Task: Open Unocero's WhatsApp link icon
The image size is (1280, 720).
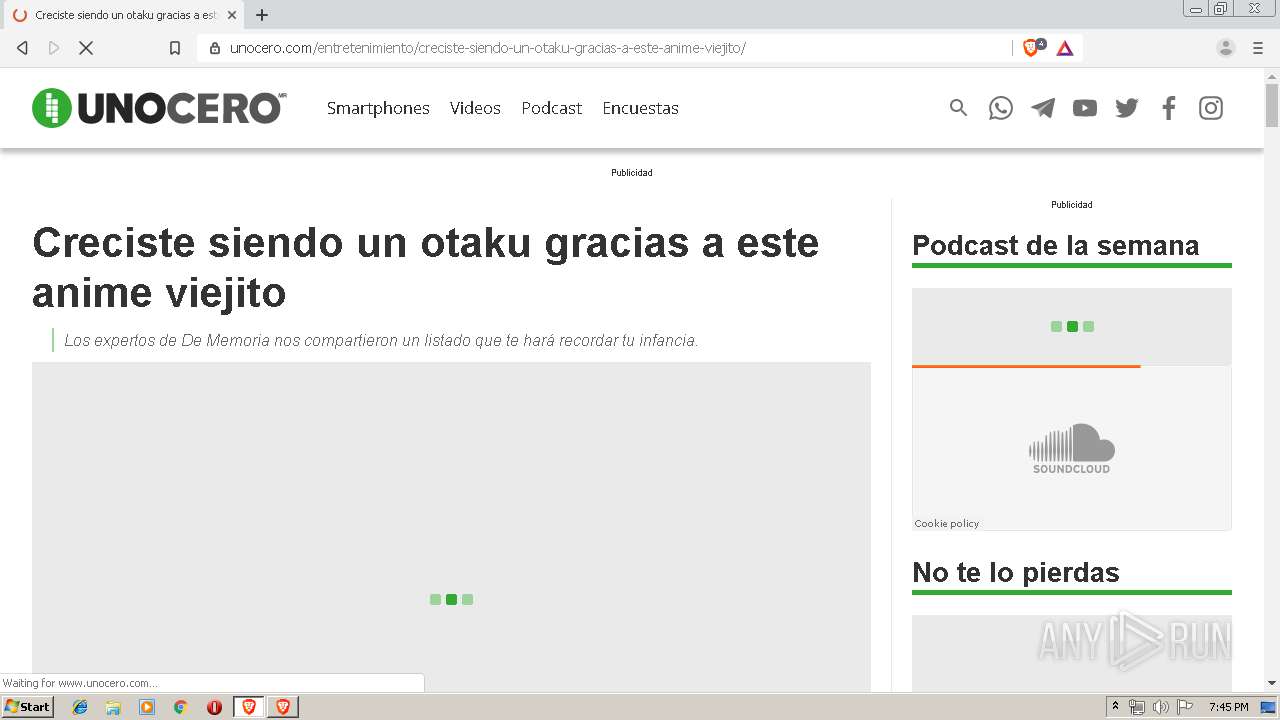Action: click(x=1001, y=108)
